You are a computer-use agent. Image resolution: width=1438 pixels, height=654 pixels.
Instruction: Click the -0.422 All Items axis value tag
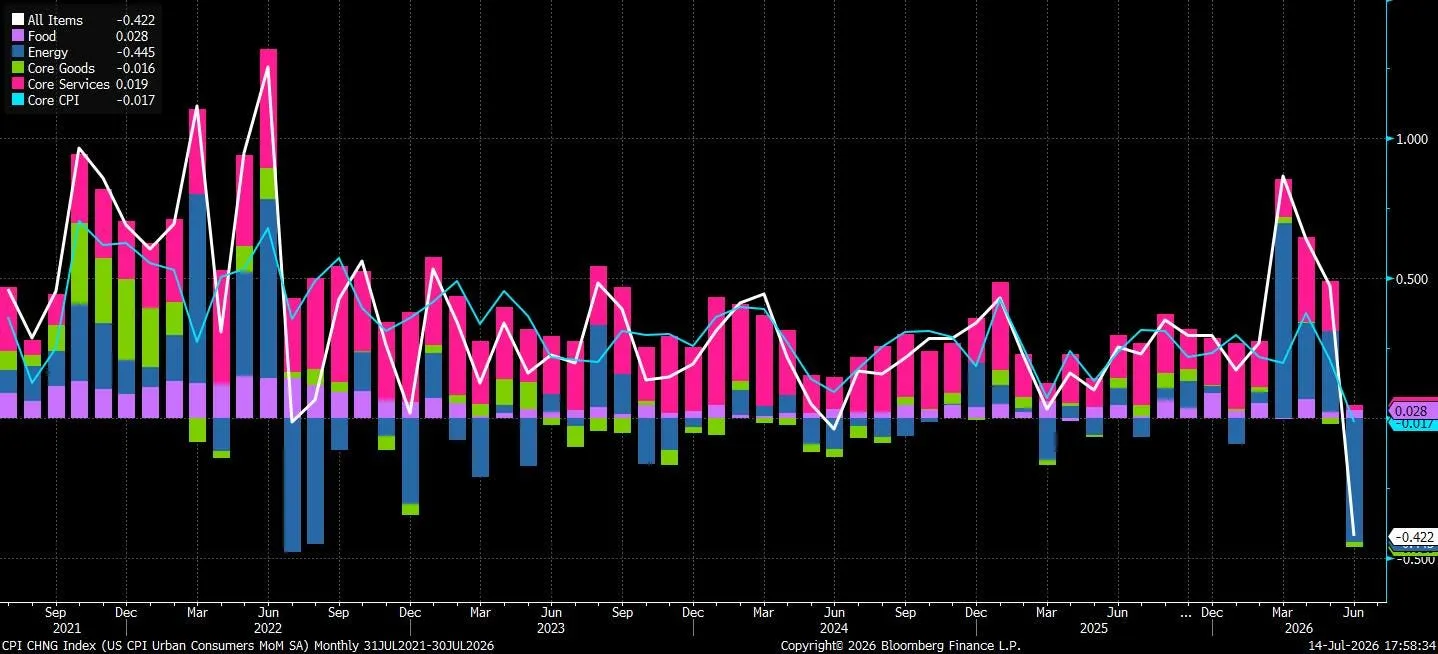coord(1413,537)
